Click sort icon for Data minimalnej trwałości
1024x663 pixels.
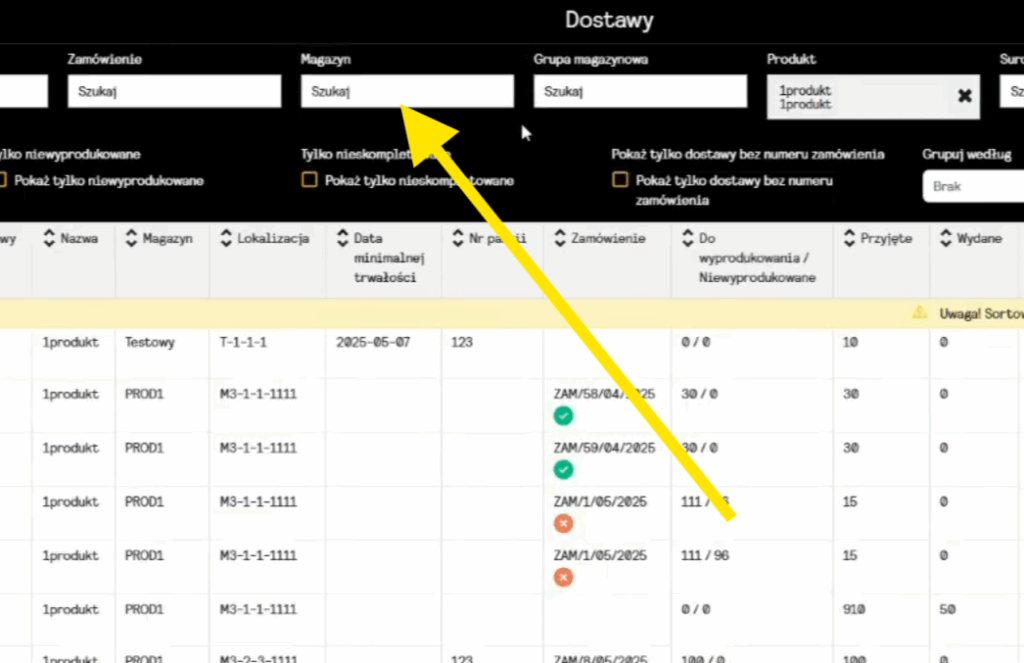(342, 239)
